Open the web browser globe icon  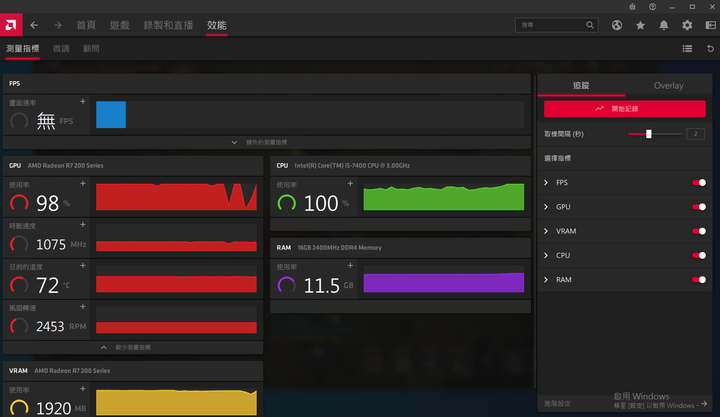tap(617, 25)
